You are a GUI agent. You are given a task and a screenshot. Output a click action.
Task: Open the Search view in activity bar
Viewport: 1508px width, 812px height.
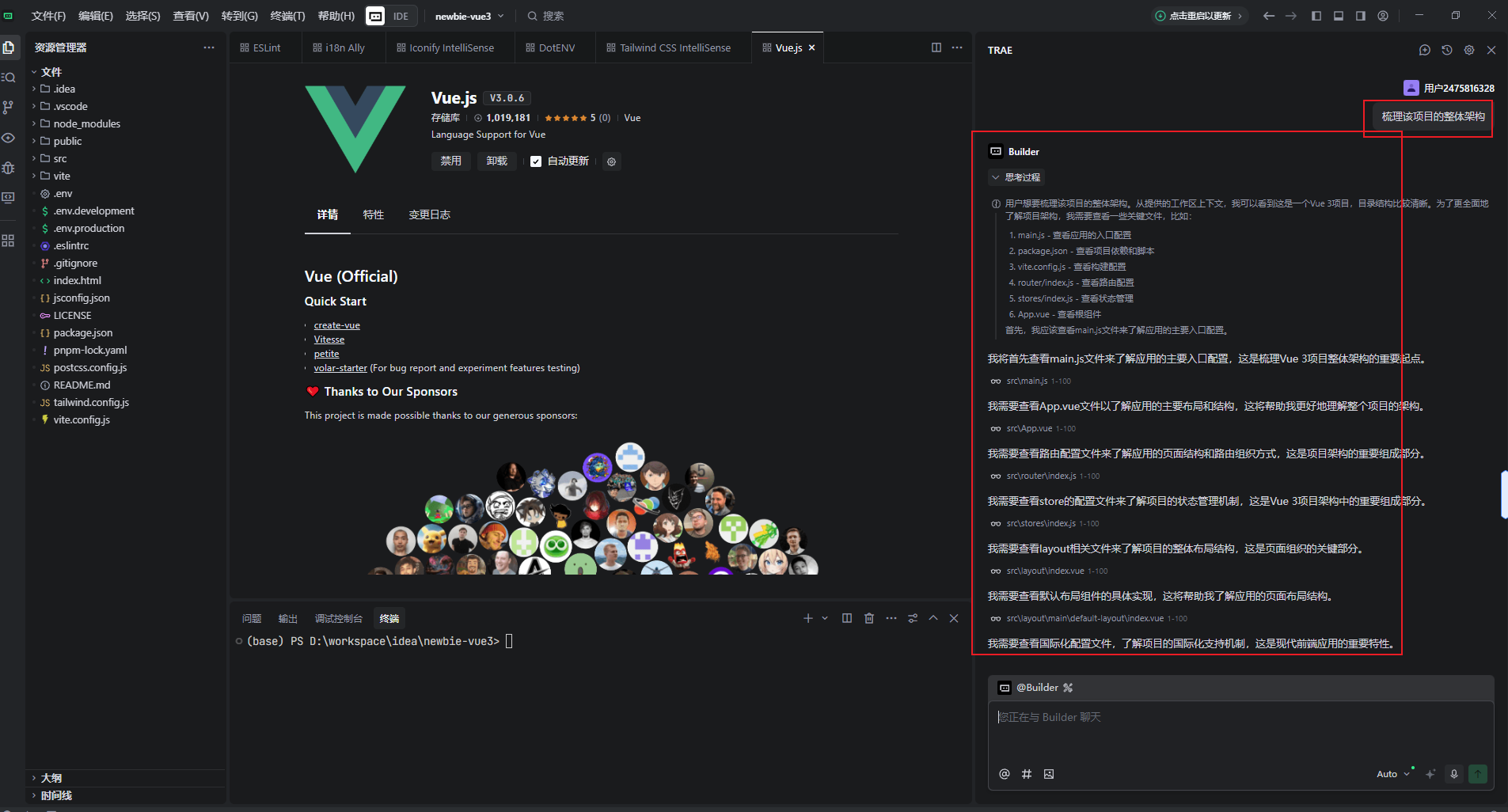coord(9,78)
